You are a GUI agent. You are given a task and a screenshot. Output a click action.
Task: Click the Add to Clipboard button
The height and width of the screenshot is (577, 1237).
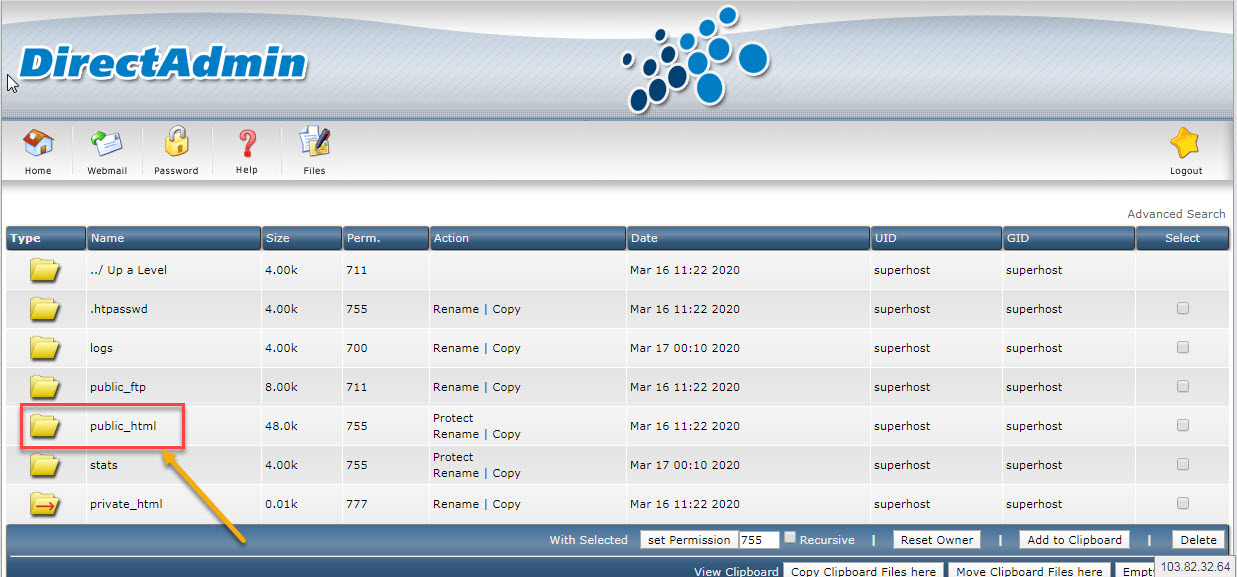point(1074,540)
